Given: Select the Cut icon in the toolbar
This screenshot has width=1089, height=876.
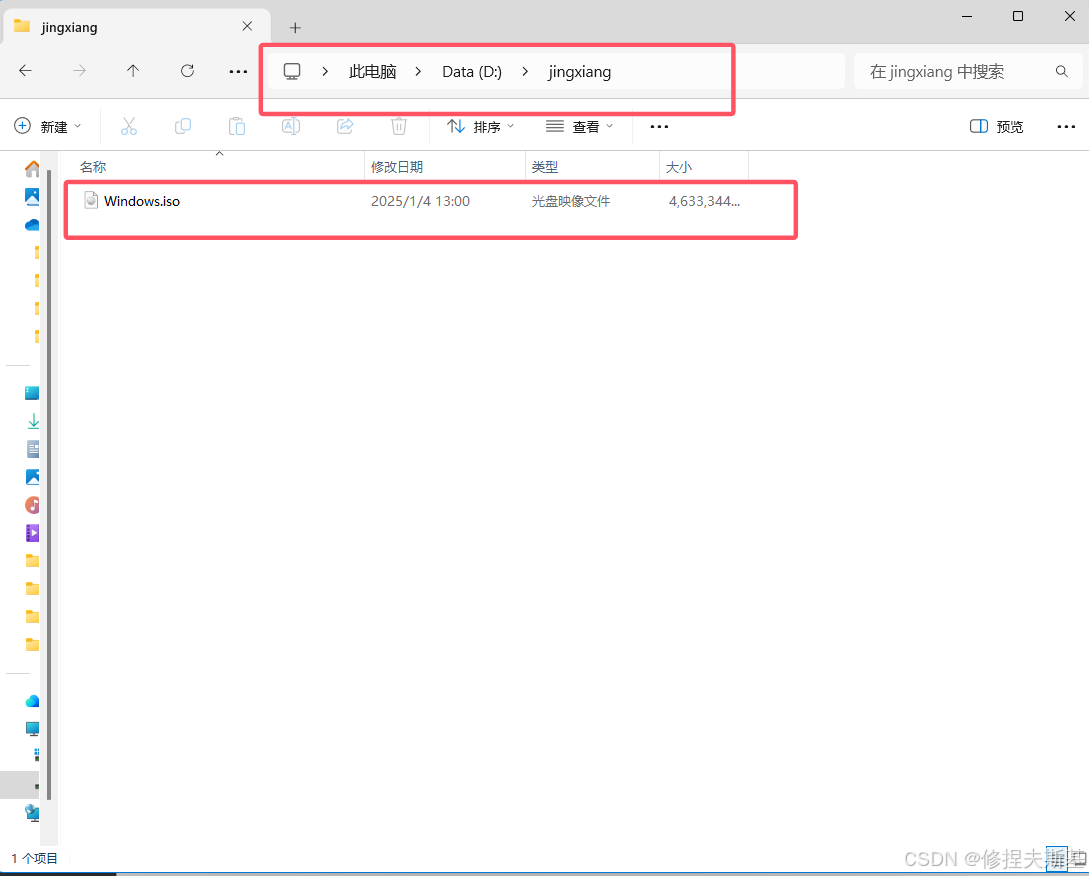Looking at the screenshot, I should pyautogui.click(x=128, y=126).
